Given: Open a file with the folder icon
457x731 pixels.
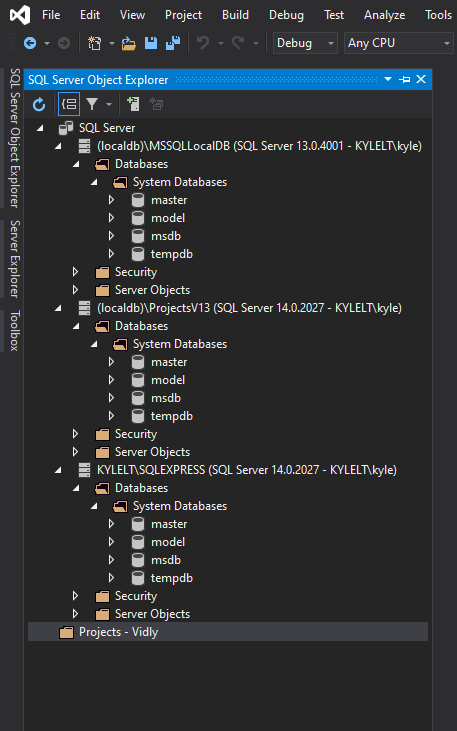Looking at the screenshot, I should 129,43.
